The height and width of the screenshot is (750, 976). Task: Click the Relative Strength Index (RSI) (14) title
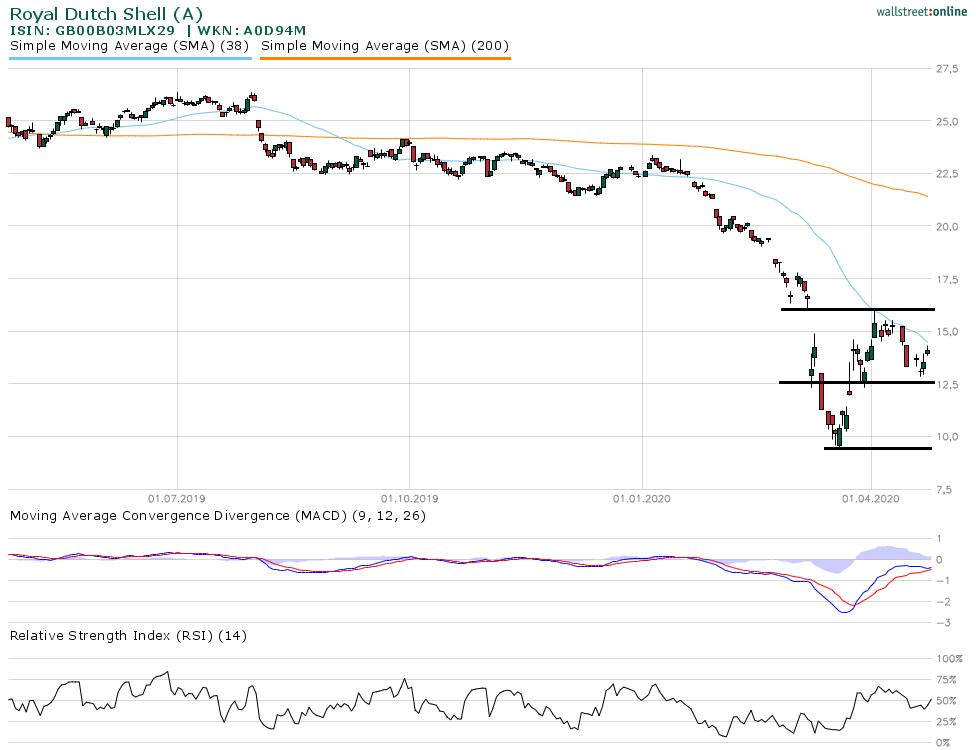[128, 635]
